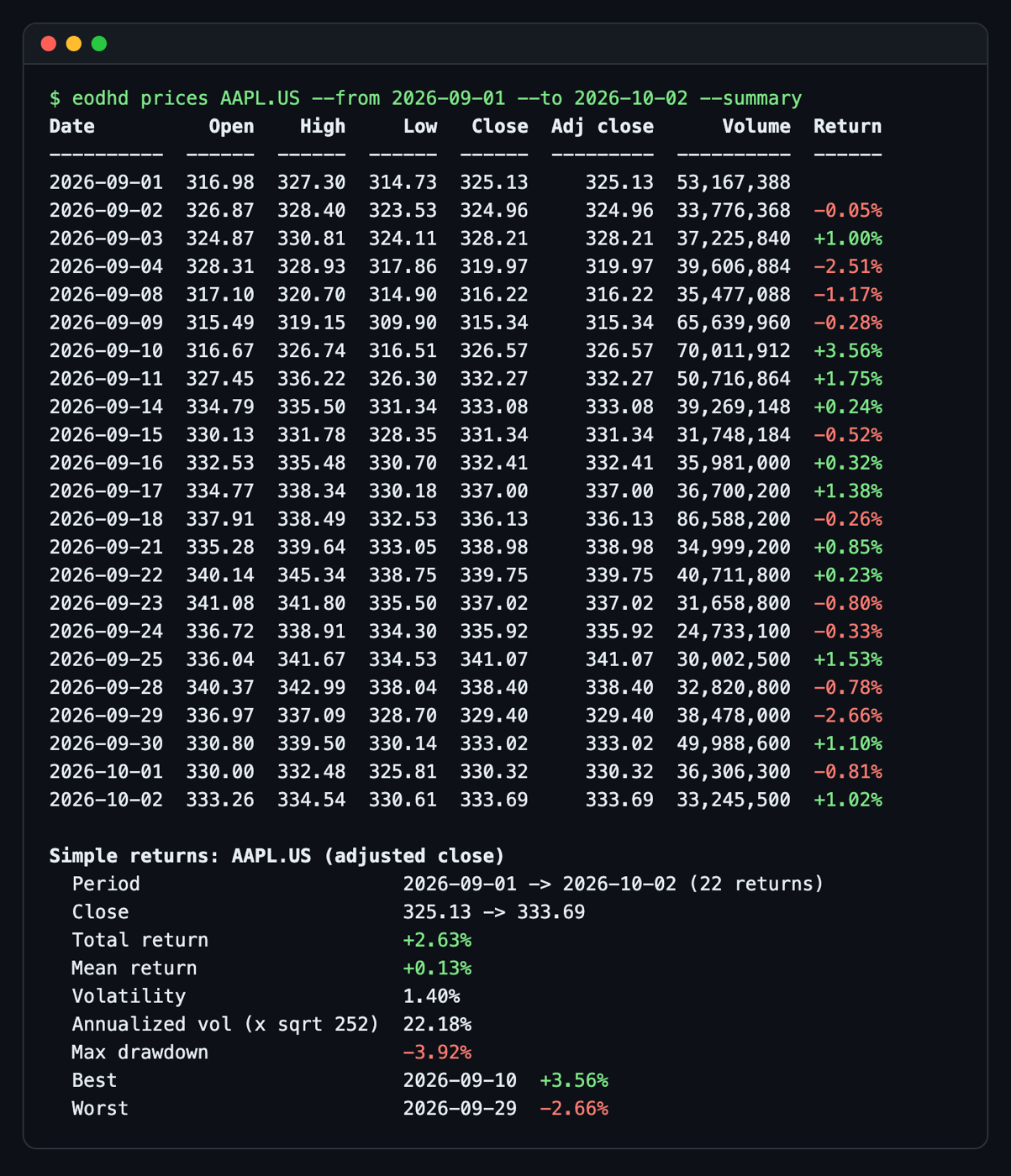Screen dimensions: 1011x1176
Task: Click open price 330.80
Action: [220, 743]
